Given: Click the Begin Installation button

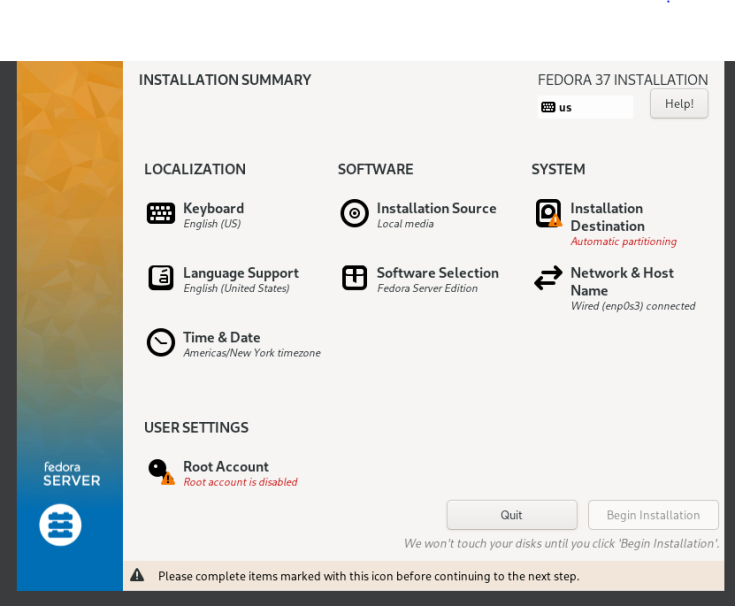Looking at the screenshot, I should (653, 515).
